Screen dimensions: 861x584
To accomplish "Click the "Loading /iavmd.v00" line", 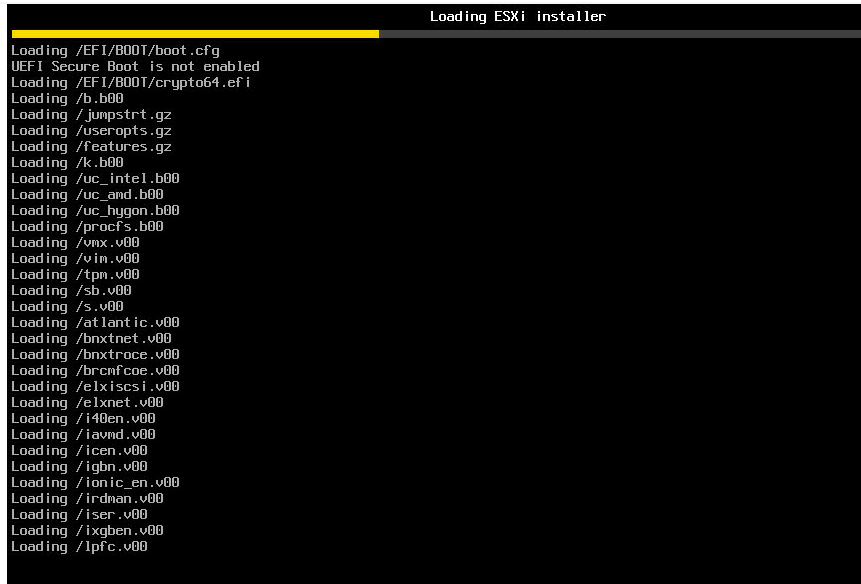I will (83, 434).
